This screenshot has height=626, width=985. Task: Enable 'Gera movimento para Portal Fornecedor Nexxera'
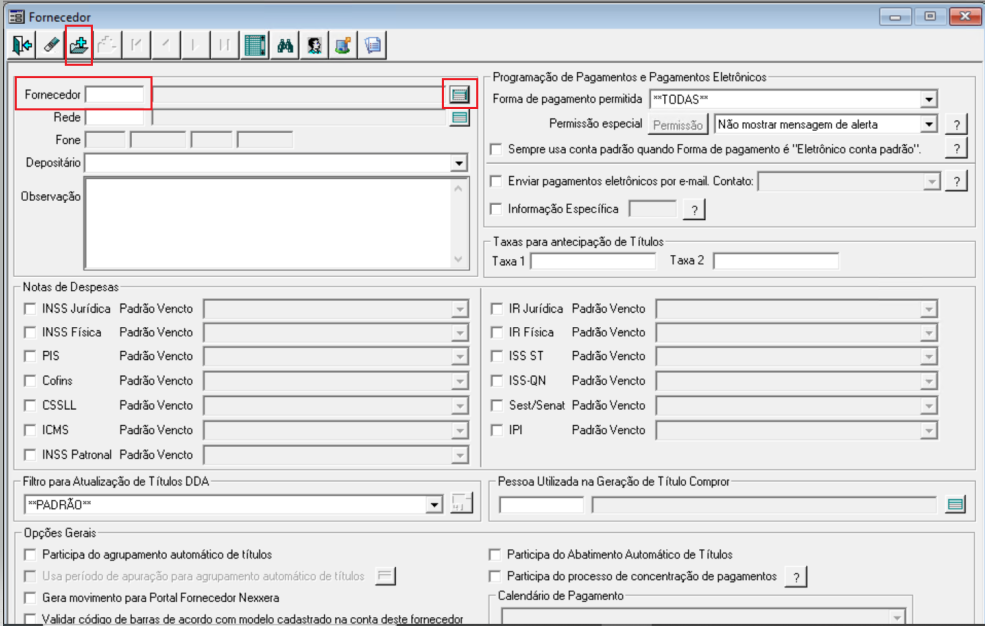(30, 597)
